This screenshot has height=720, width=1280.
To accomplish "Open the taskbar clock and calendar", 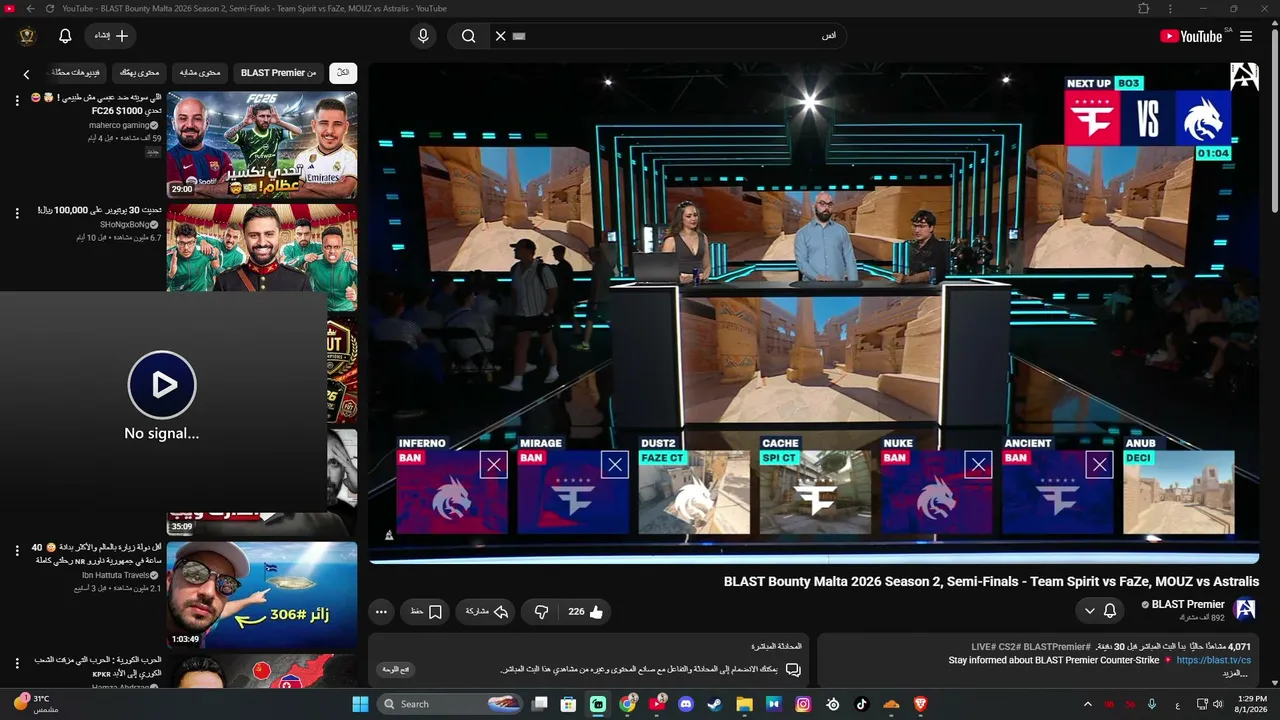I will (x=1252, y=704).
